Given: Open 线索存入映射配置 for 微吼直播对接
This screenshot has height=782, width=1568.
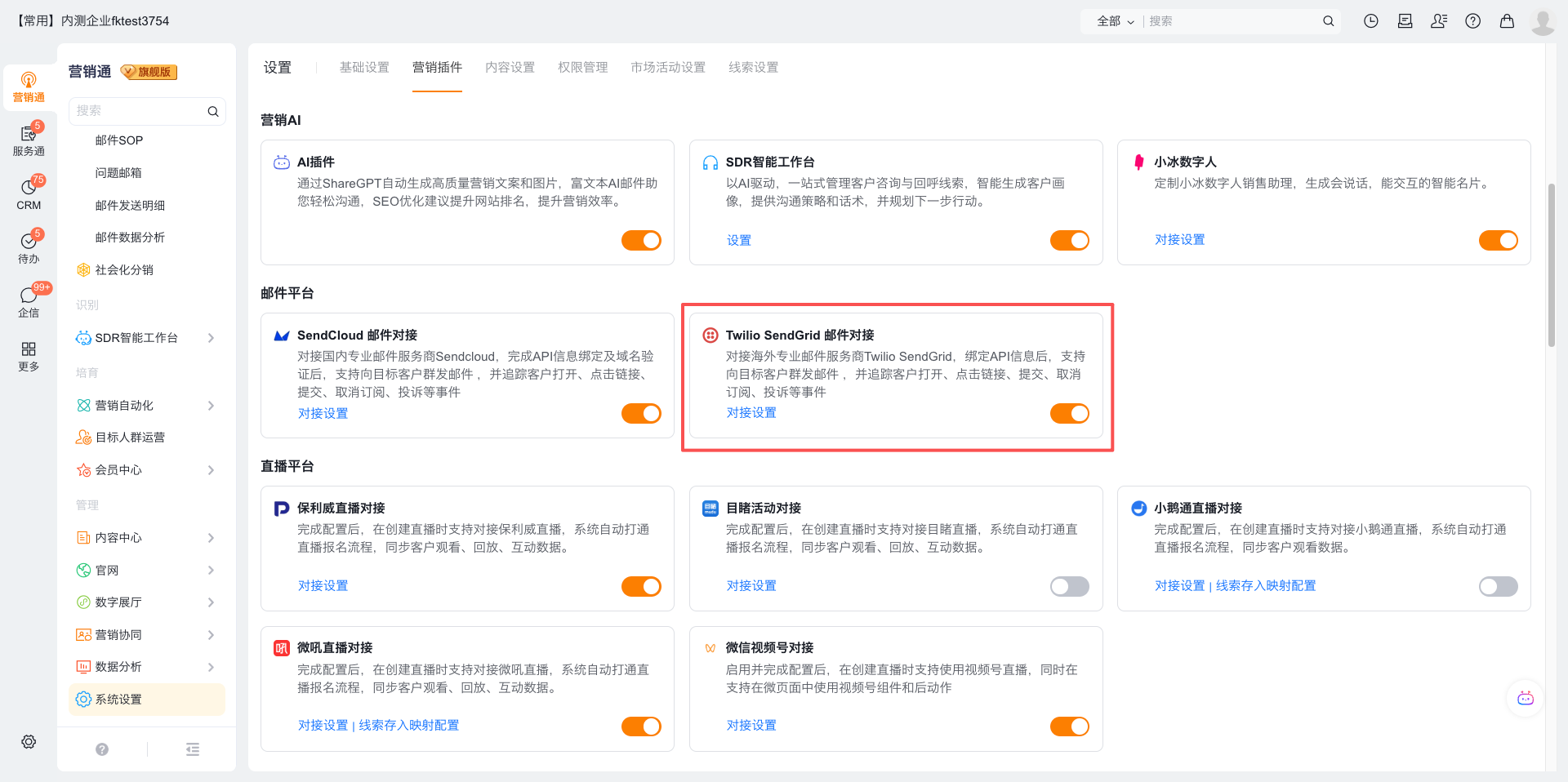Looking at the screenshot, I should (x=409, y=726).
